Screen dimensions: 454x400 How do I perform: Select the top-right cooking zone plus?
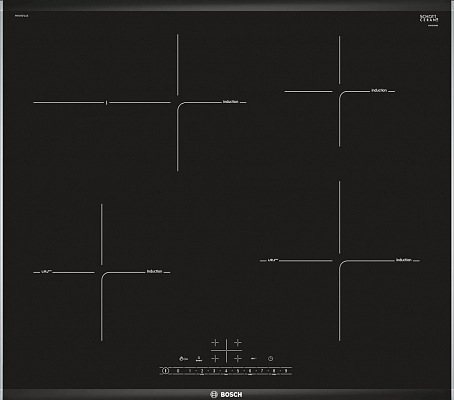(238, 342)
